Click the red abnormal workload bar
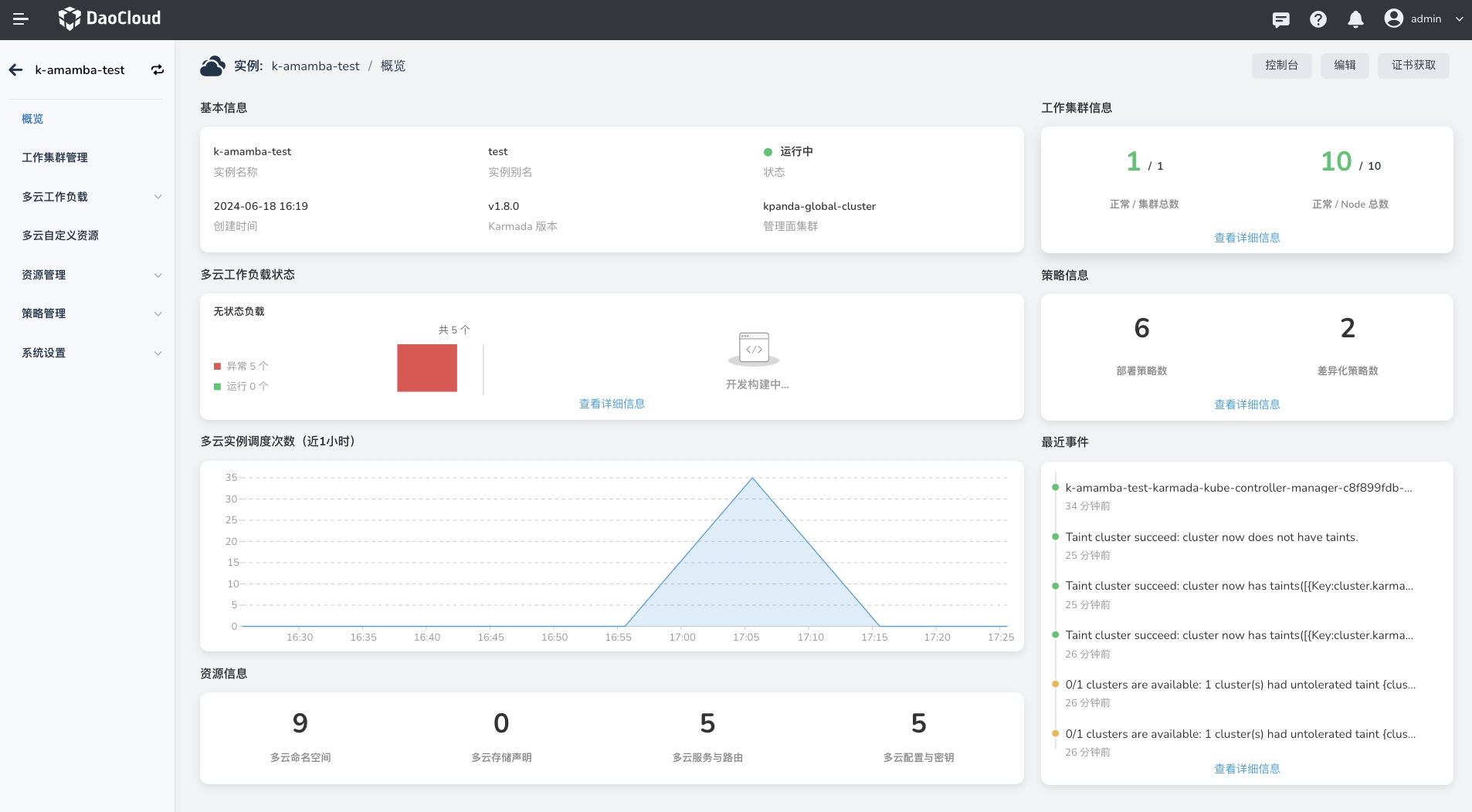Screen dimensions: 1472x812 click(x=427, y=368)
